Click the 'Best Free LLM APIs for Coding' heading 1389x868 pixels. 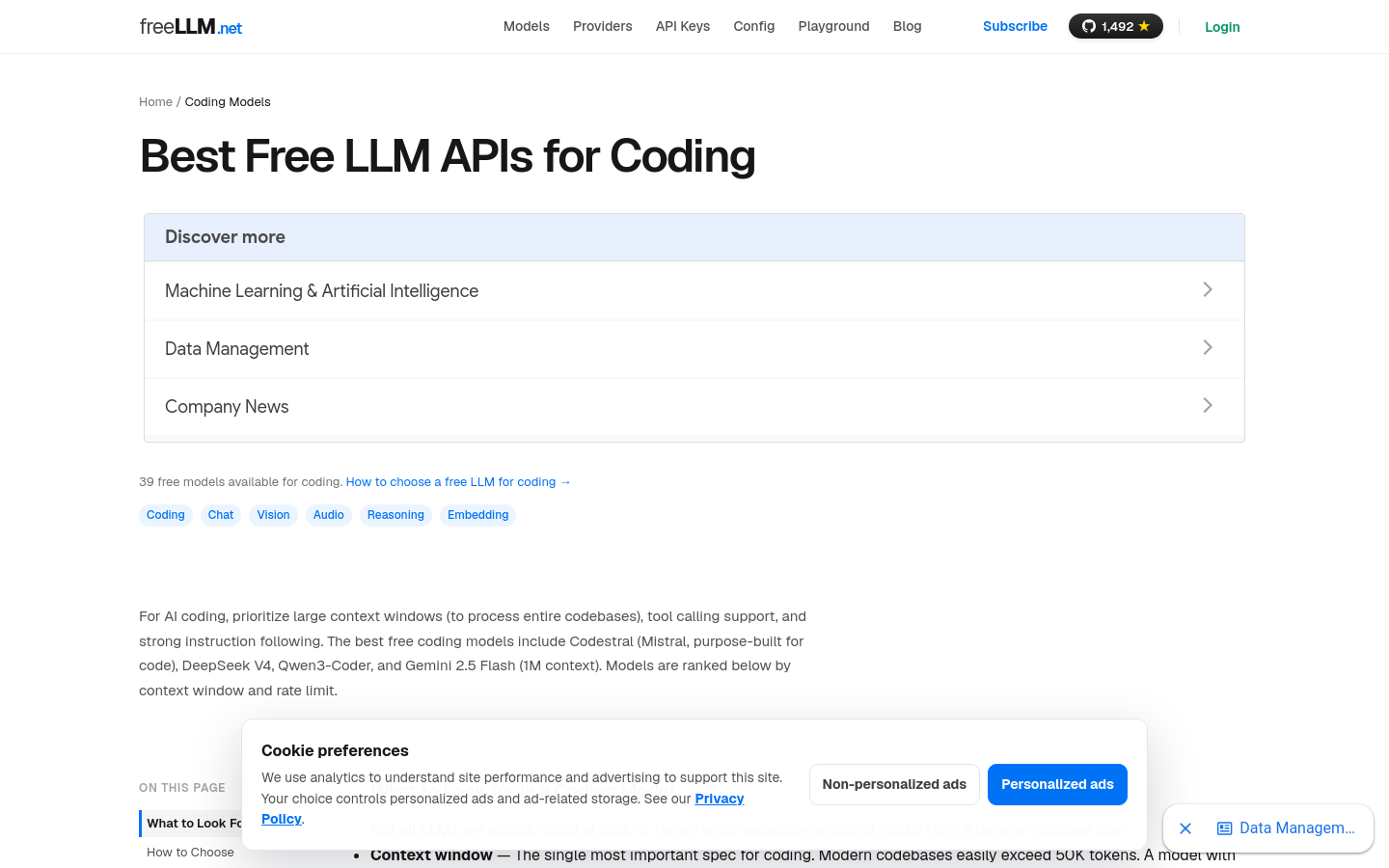pos(448,156)
